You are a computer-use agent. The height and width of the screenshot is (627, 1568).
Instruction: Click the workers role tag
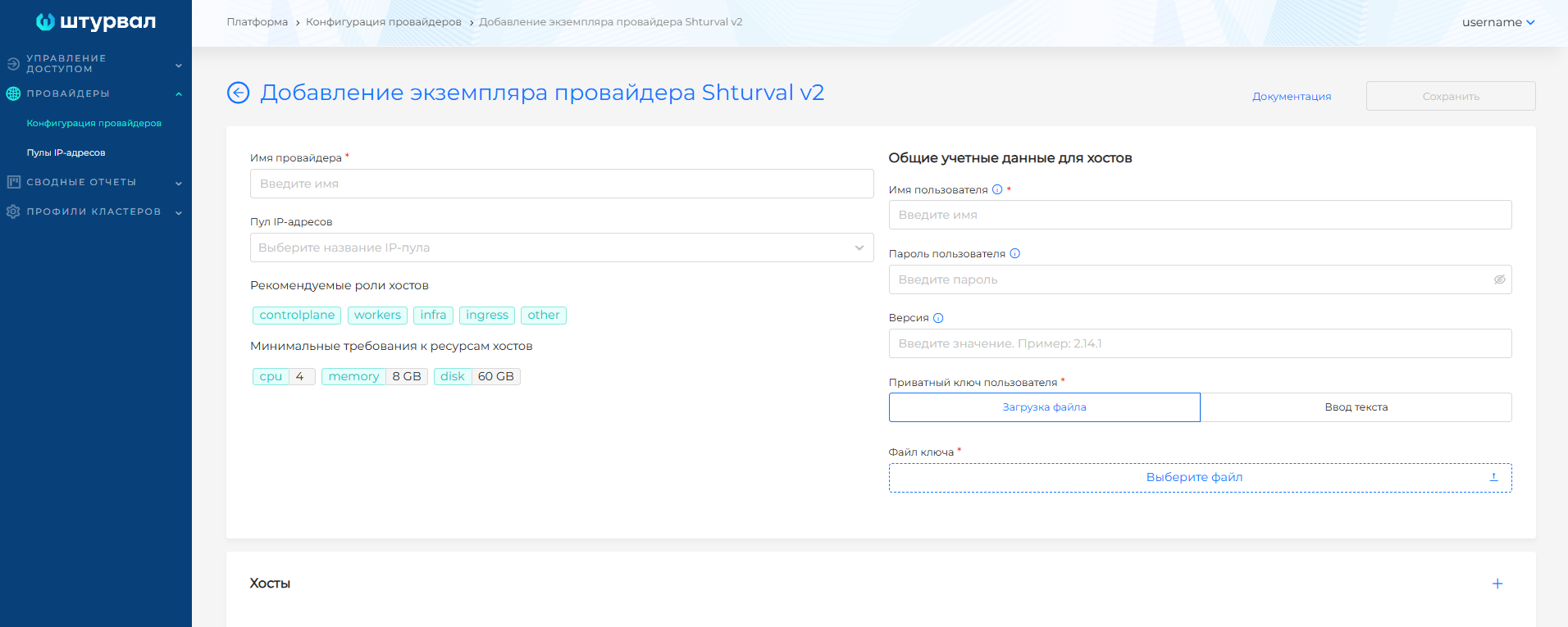pos(377,315)
